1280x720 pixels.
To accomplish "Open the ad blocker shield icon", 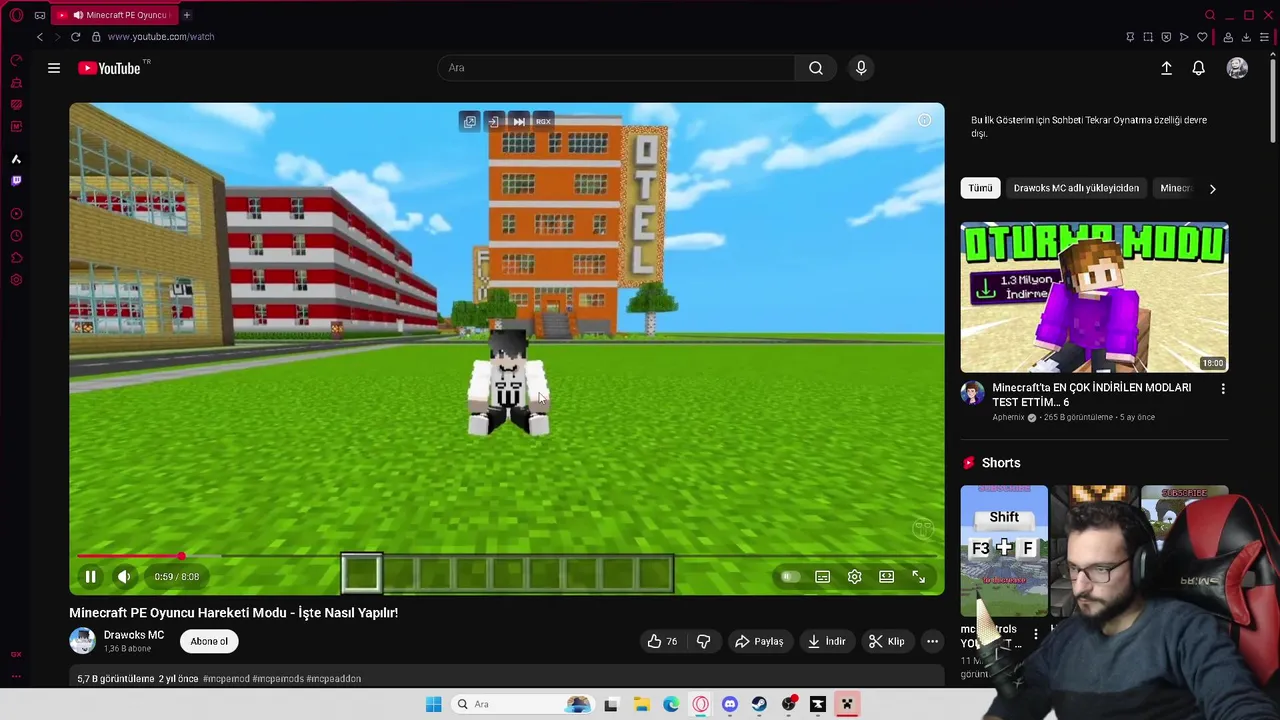I will click(1166, 37).
